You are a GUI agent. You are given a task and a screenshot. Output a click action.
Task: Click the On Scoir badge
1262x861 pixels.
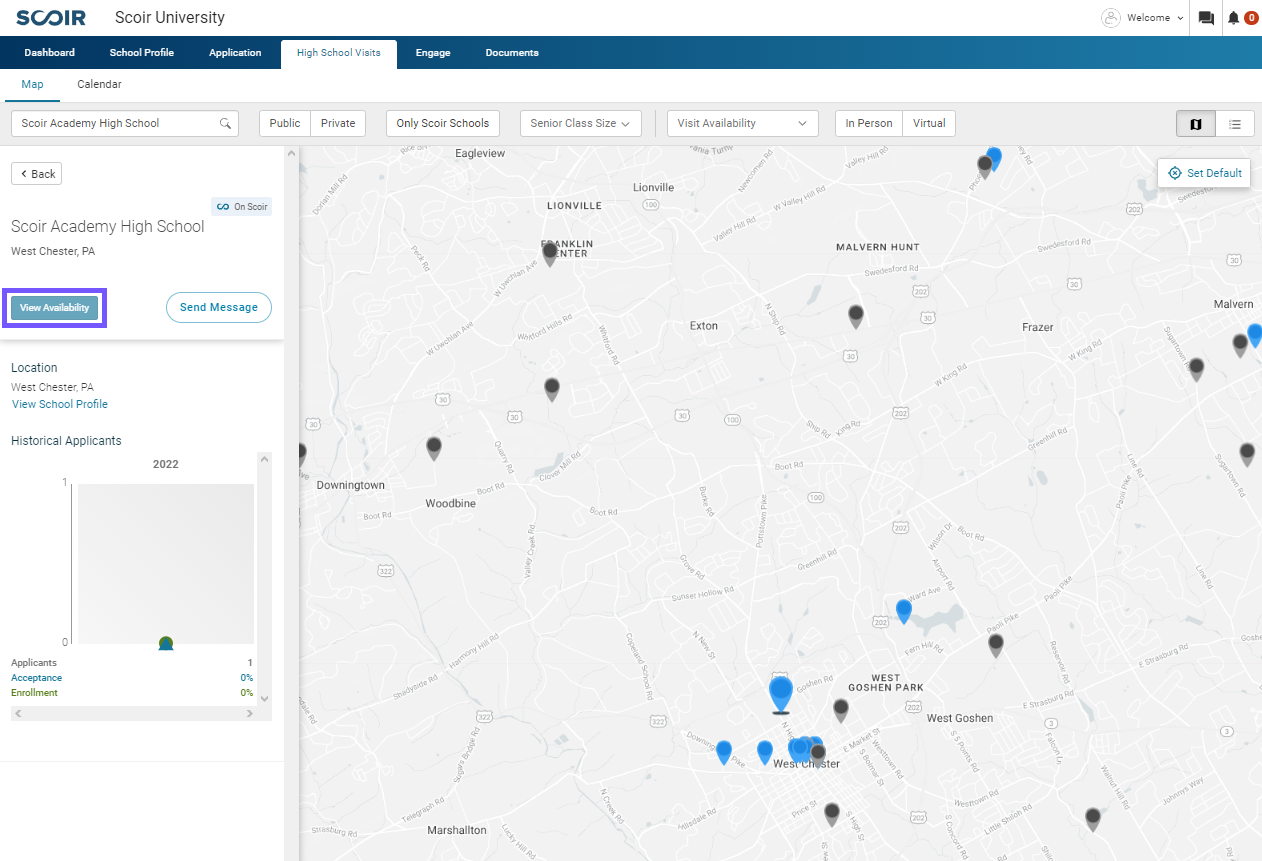click(x=242, y=207)
